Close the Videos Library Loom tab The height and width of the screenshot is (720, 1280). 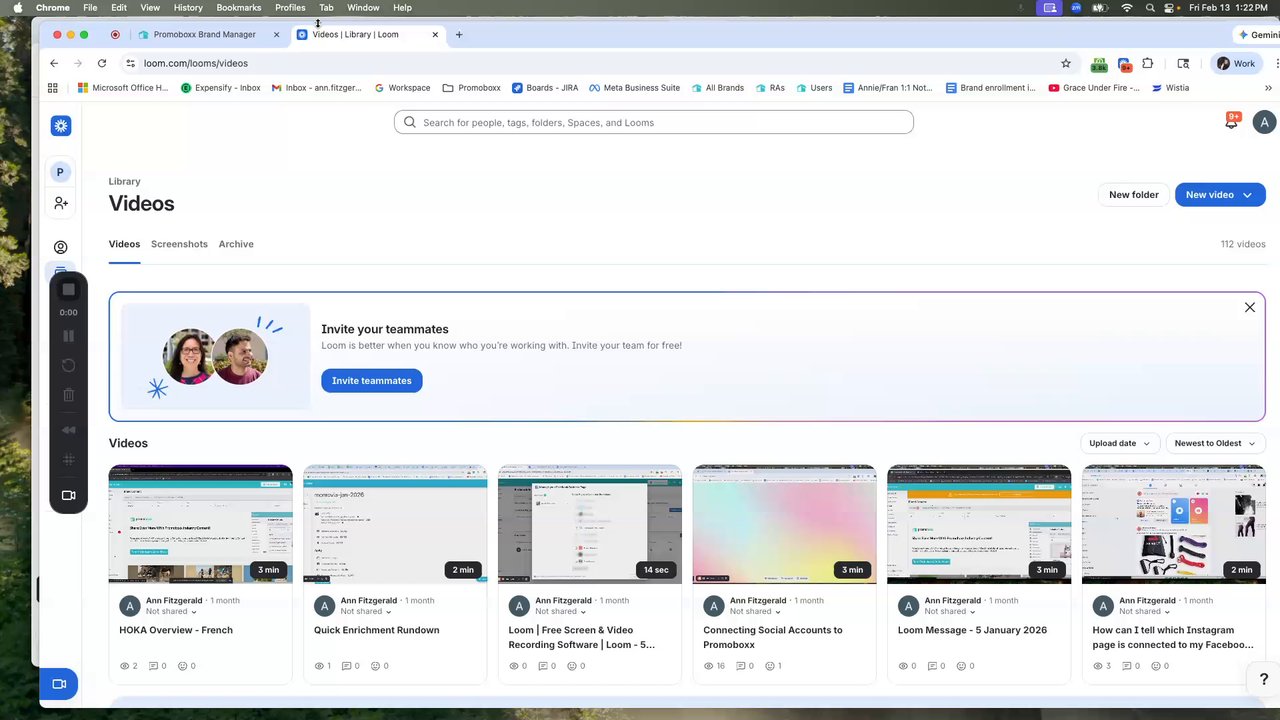[435, 34]
